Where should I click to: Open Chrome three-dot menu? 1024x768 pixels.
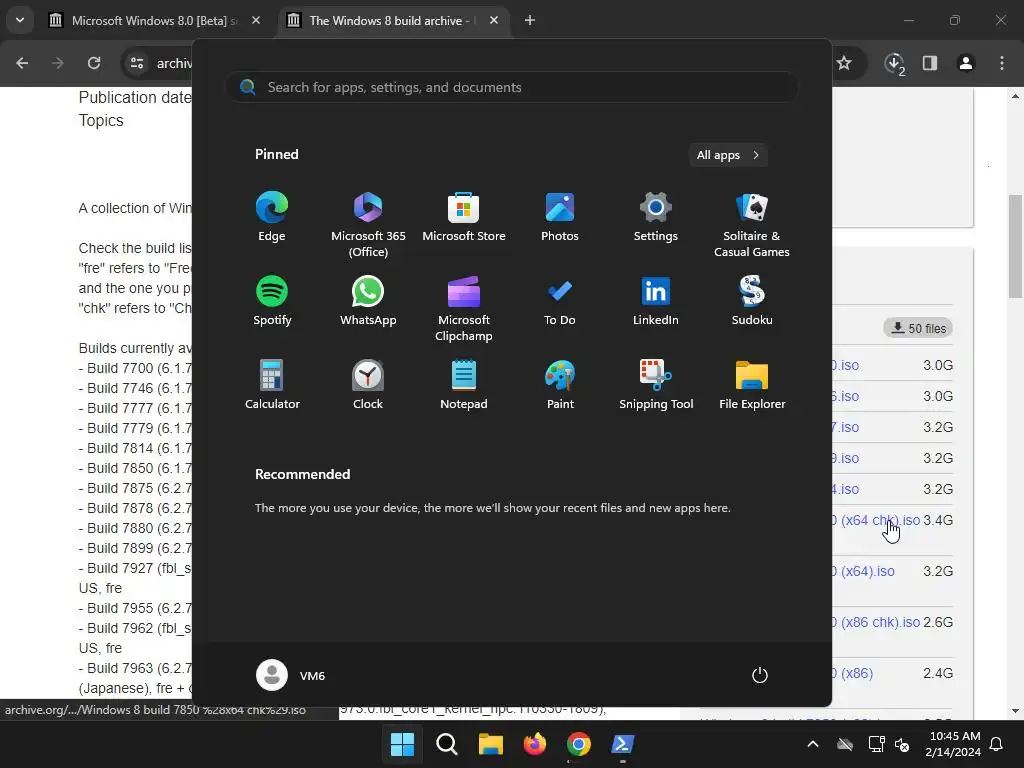tap(1002, 63)
